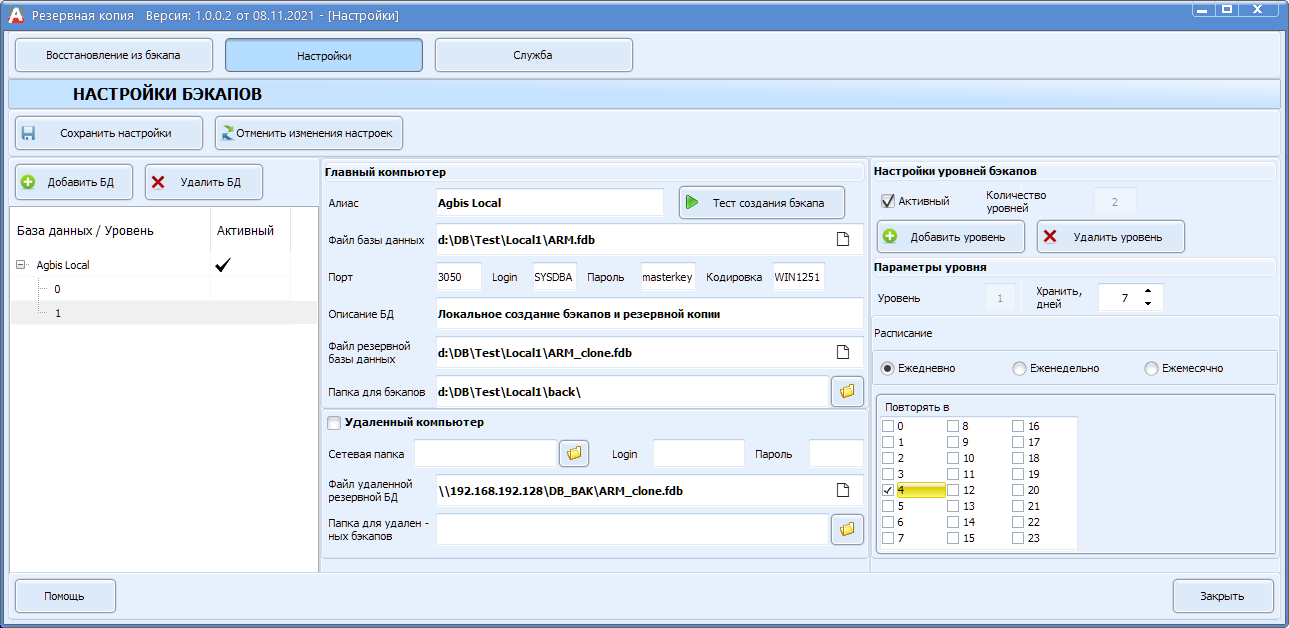Click Папка для бэкапов path field

click(x=632, y=392)
